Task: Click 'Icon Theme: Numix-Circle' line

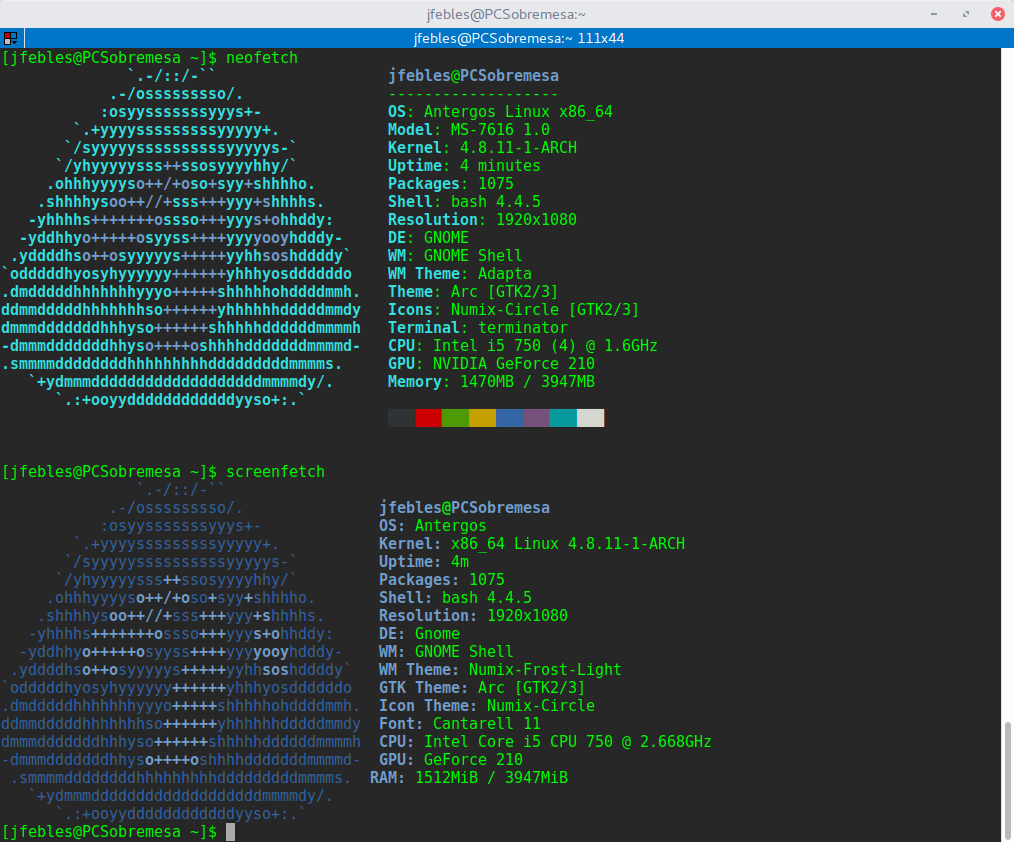Action: [x=487, y=706]
